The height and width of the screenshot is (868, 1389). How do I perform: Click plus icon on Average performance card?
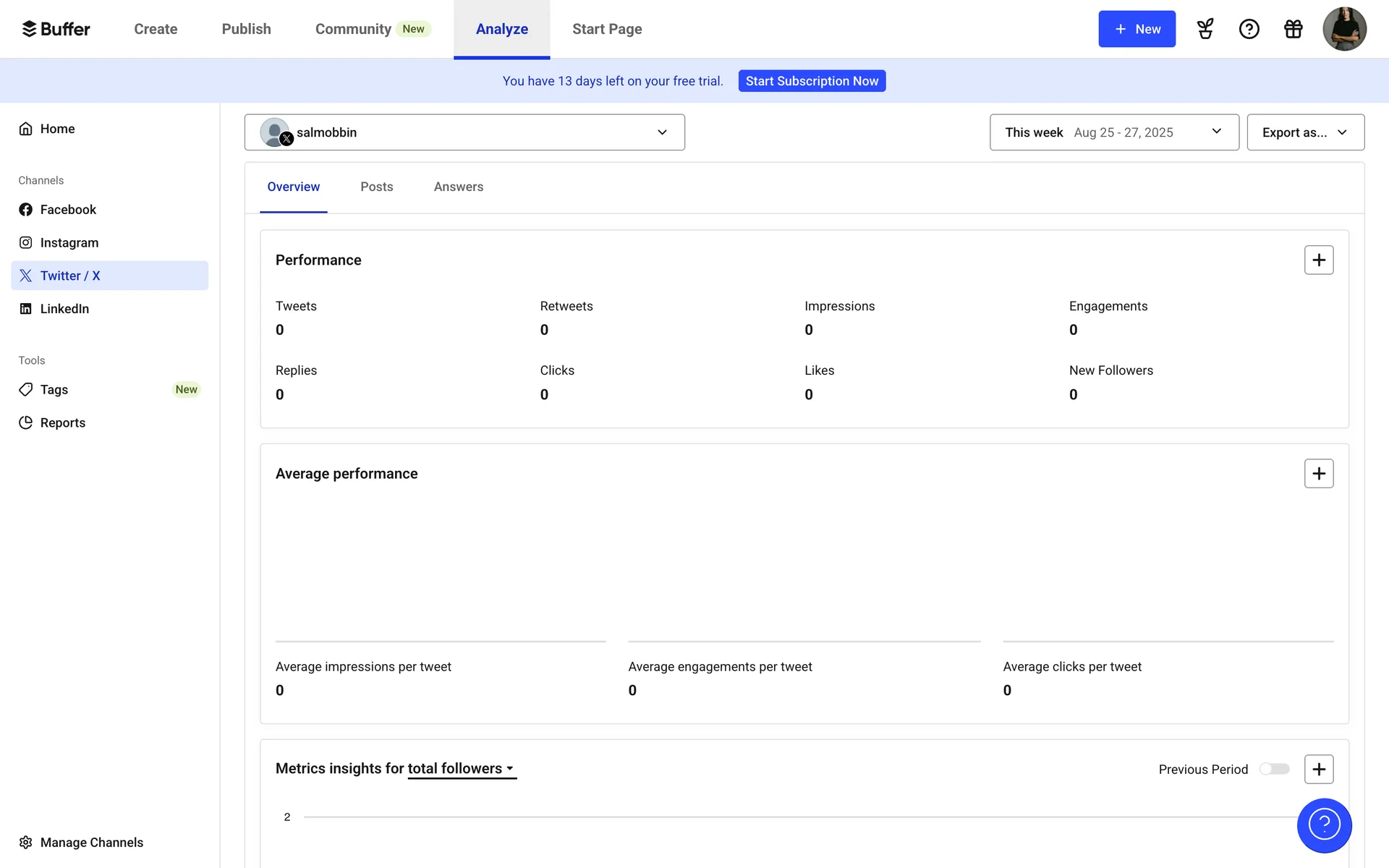1318,474
